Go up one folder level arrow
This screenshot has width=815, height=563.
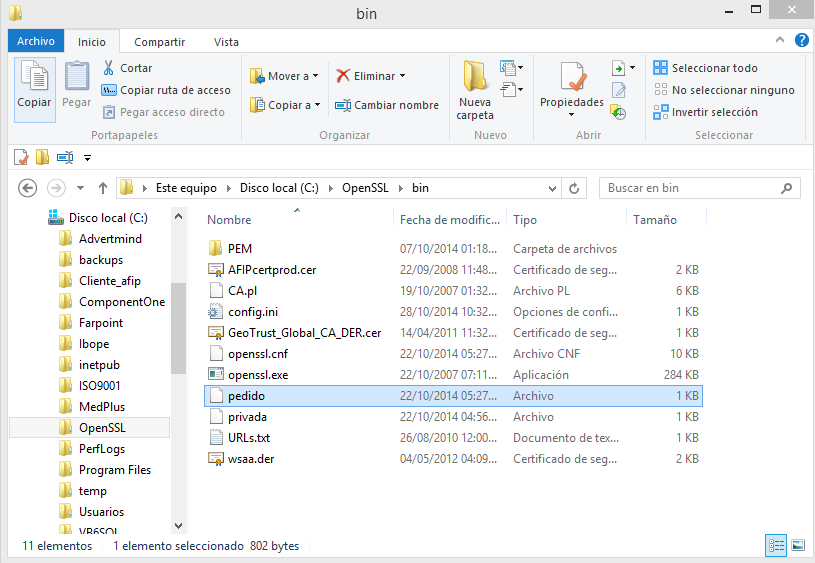tap(103, 188)
